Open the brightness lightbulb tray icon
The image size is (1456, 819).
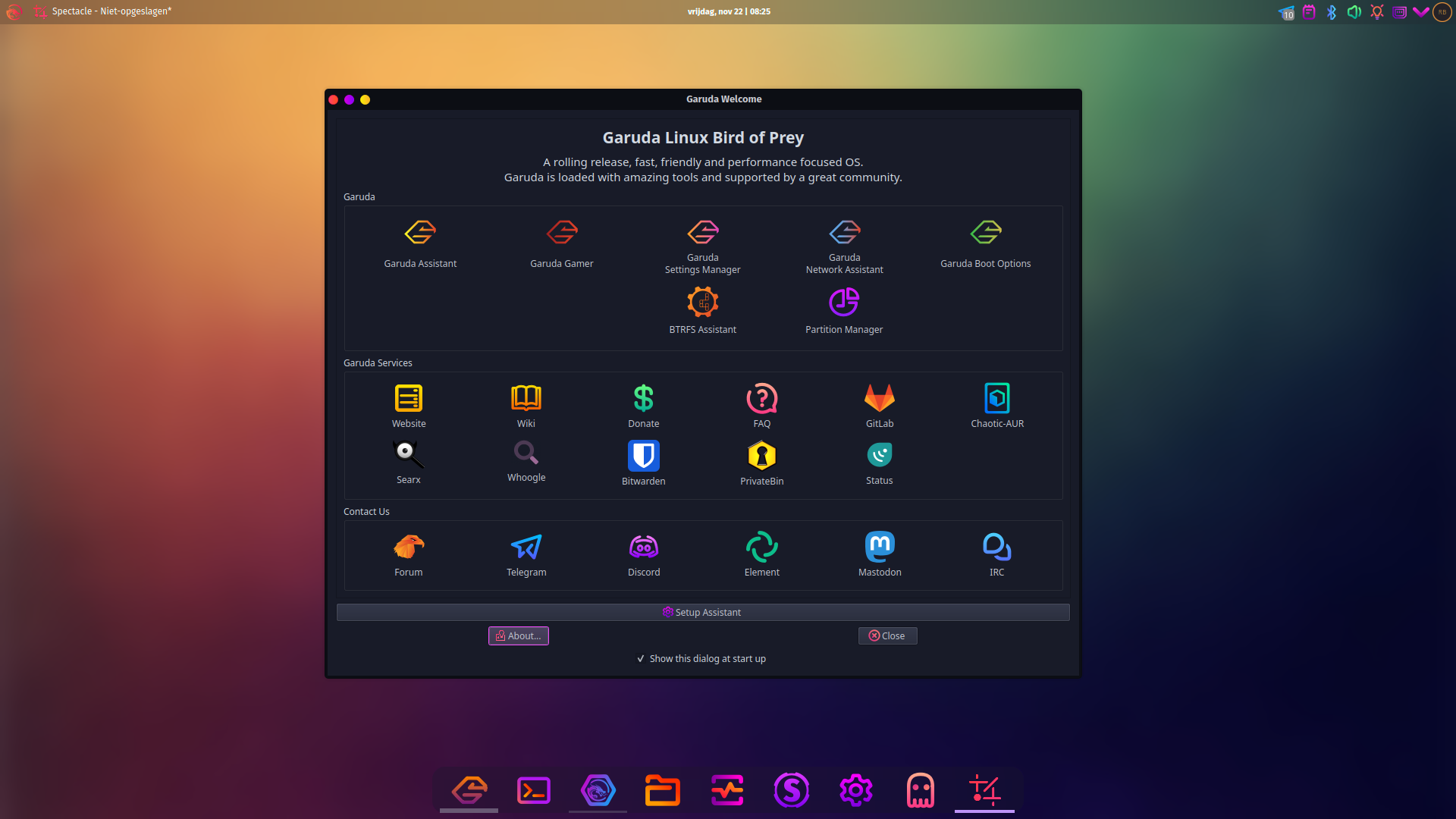click(1377, 12)
